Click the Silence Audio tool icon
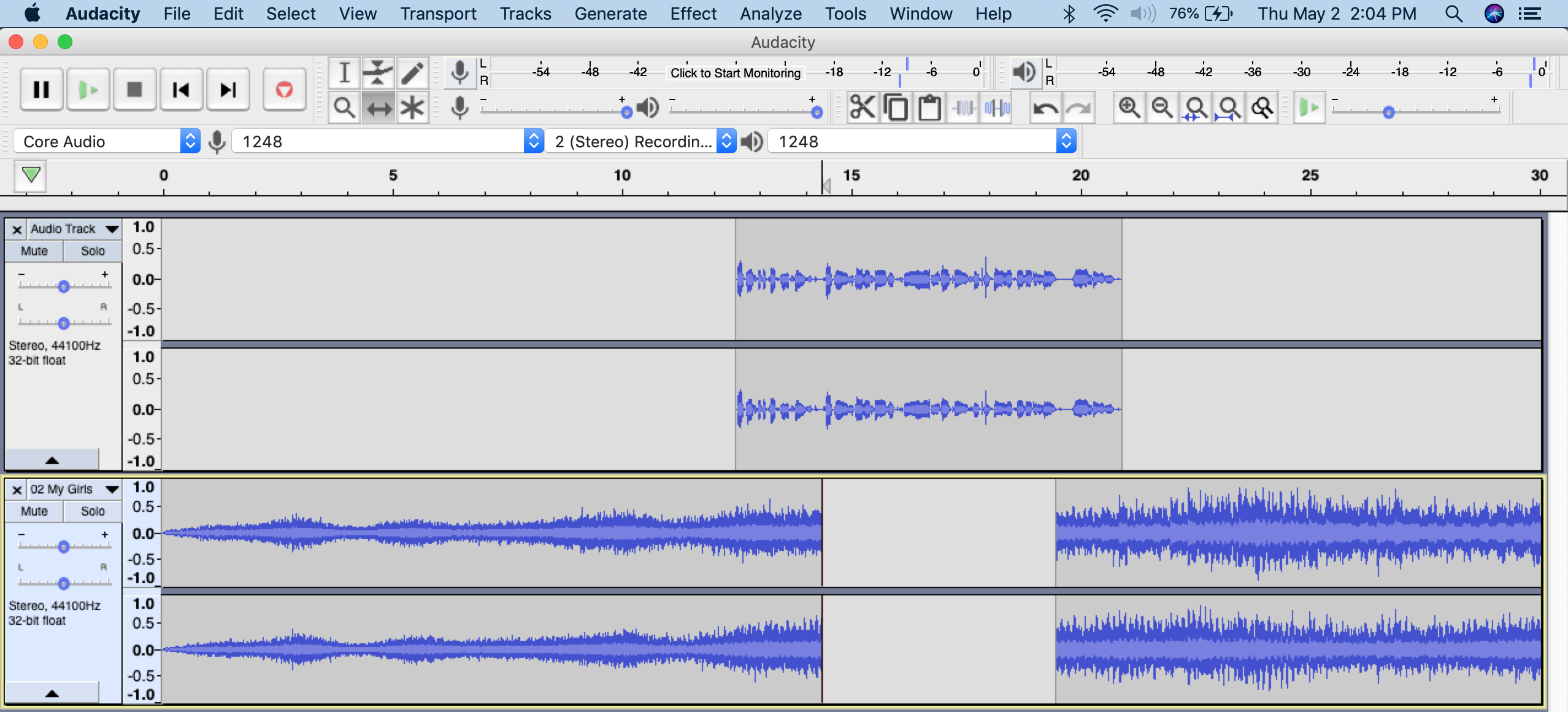 [997, 109]
